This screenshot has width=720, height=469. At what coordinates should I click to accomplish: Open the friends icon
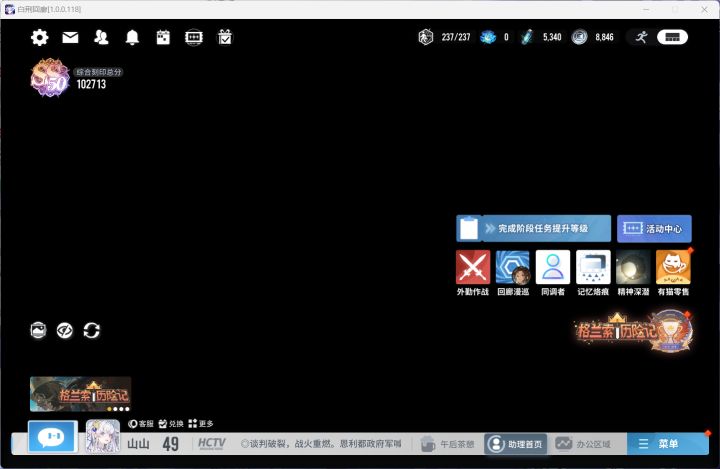point(101,37)
